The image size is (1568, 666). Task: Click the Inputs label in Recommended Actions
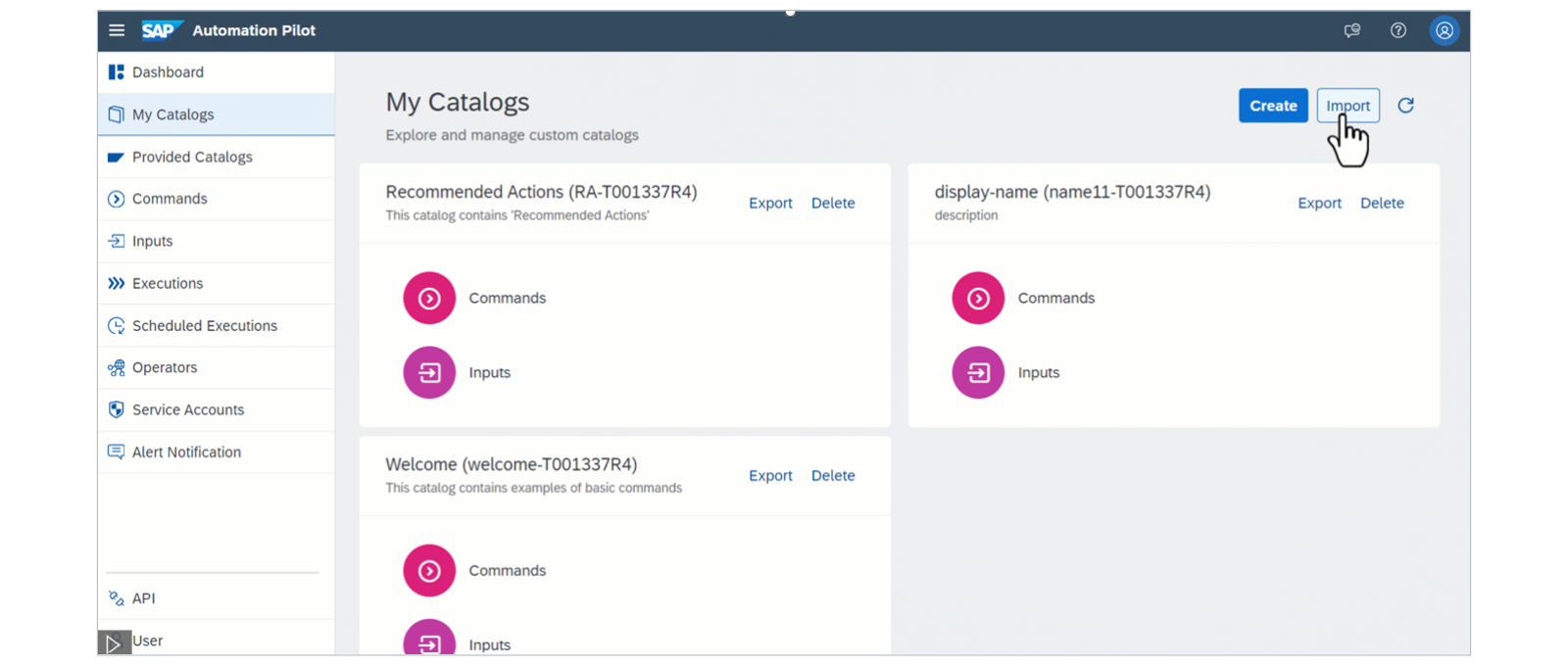click(489, 372)
